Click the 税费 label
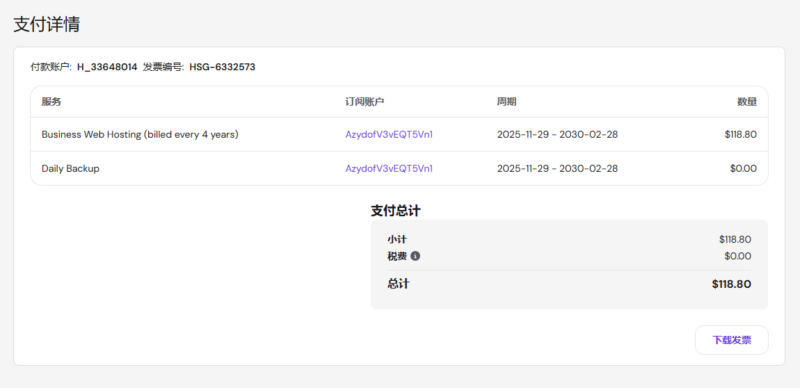The width and height of the screenshot is (800, 388). click(x=397, y=256)
